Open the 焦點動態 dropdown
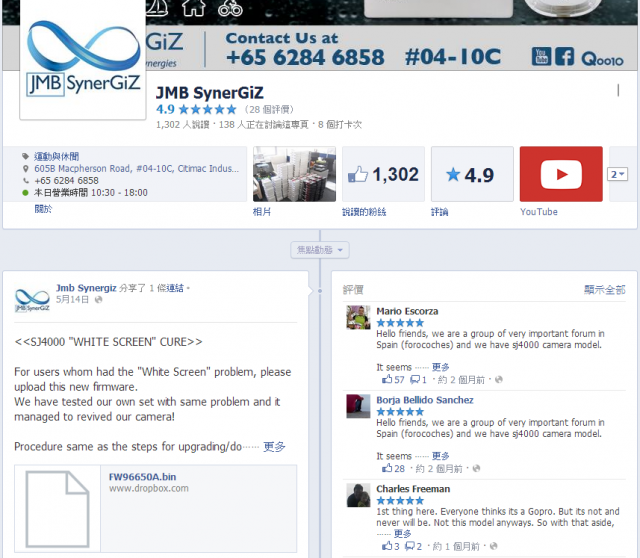The image size is (640, 558). 320,250
